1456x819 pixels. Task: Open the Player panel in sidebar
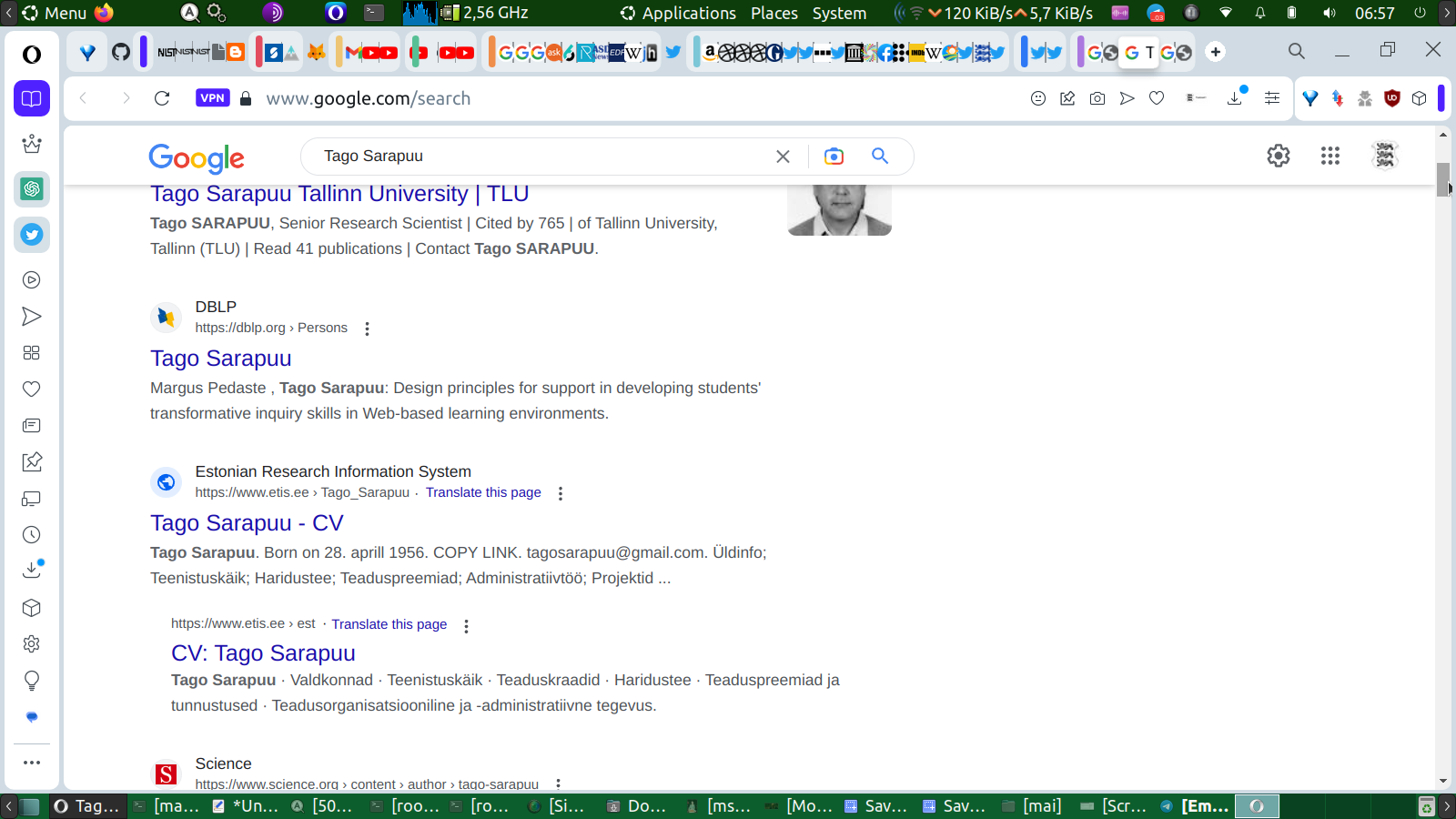32,280
